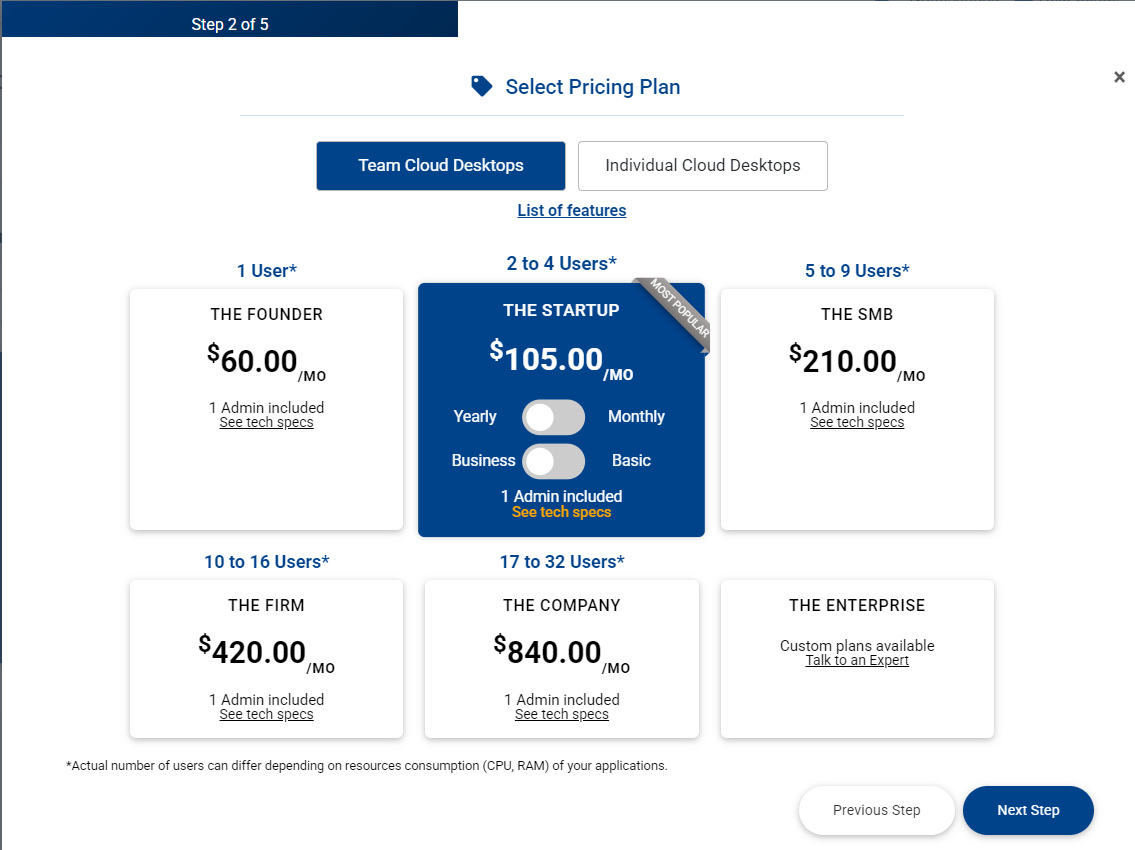Screen dimensions: 1135x850
Task: Toggle the Business/Basic plan switch
Action: click(553, 461)
